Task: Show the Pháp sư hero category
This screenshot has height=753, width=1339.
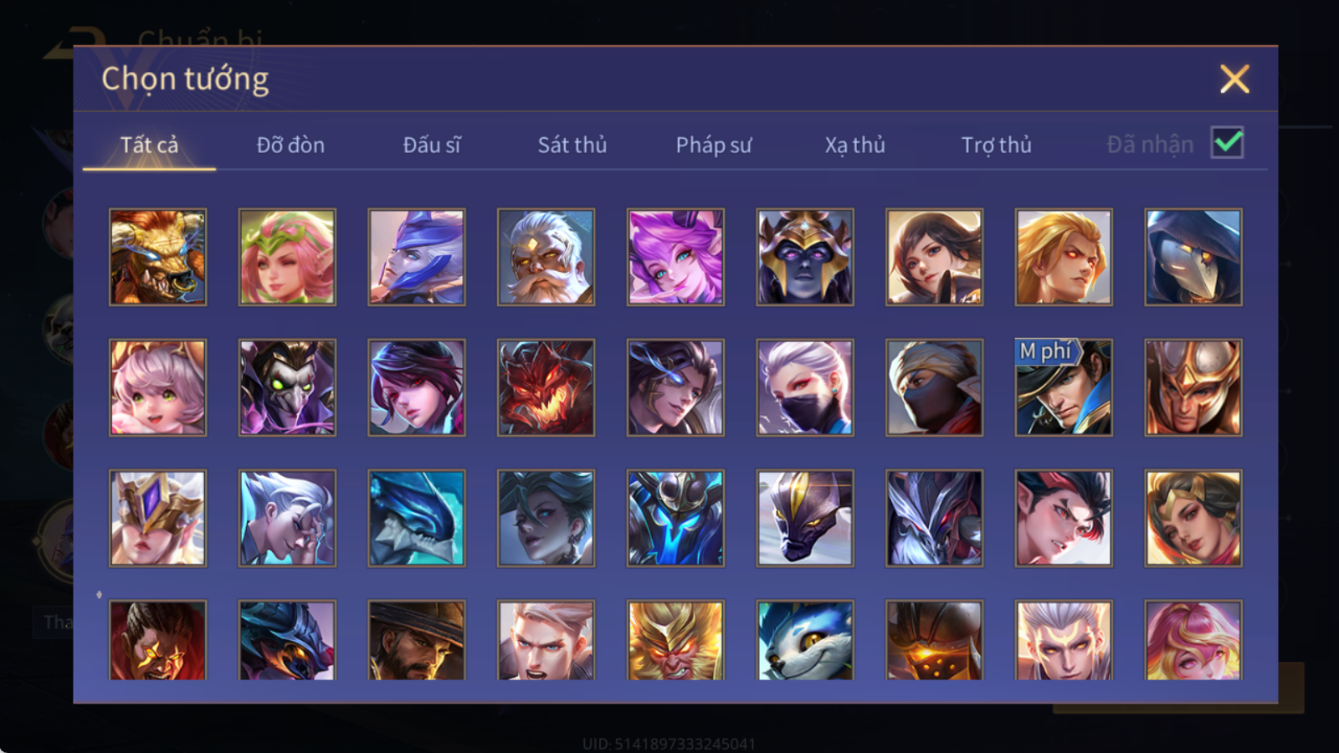Action: 713,145
